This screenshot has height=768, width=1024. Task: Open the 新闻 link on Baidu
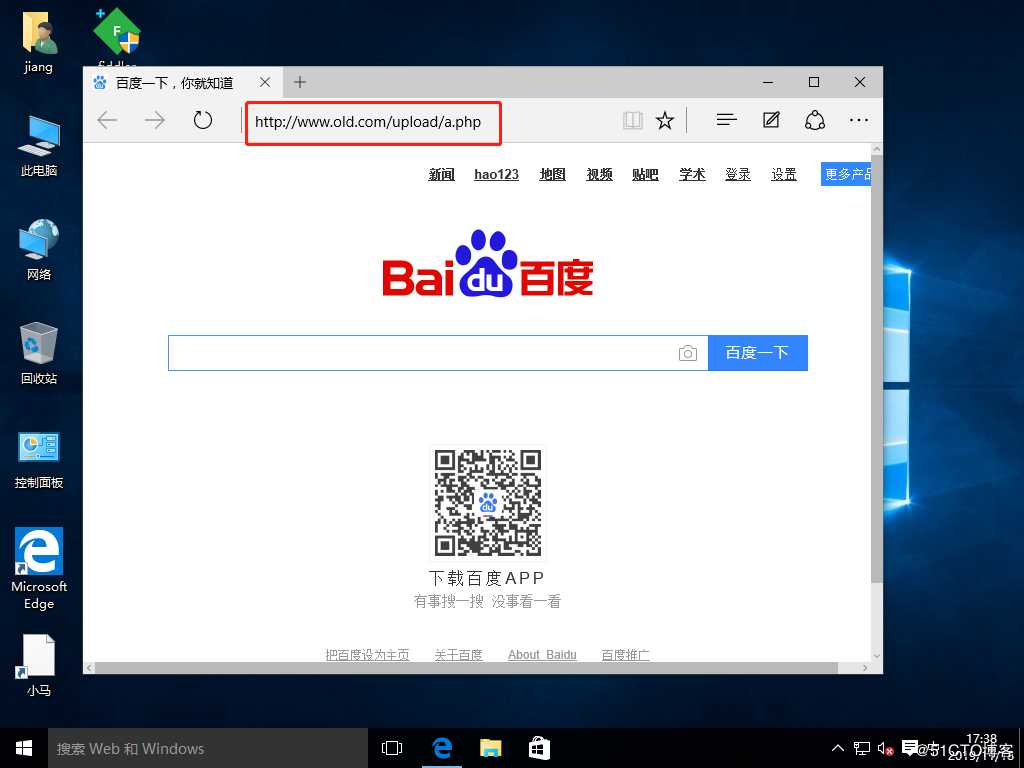[441, 174]
